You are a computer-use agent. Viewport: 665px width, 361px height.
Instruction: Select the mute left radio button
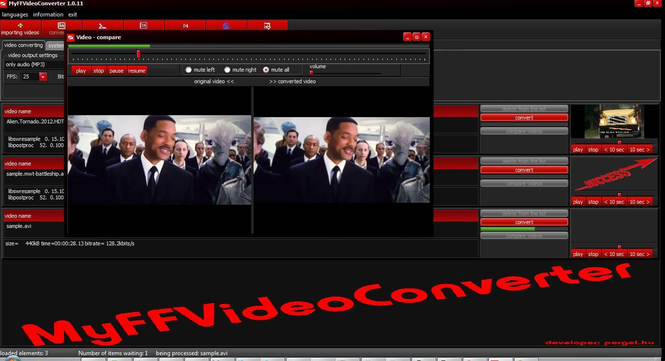tap(188, 70)
